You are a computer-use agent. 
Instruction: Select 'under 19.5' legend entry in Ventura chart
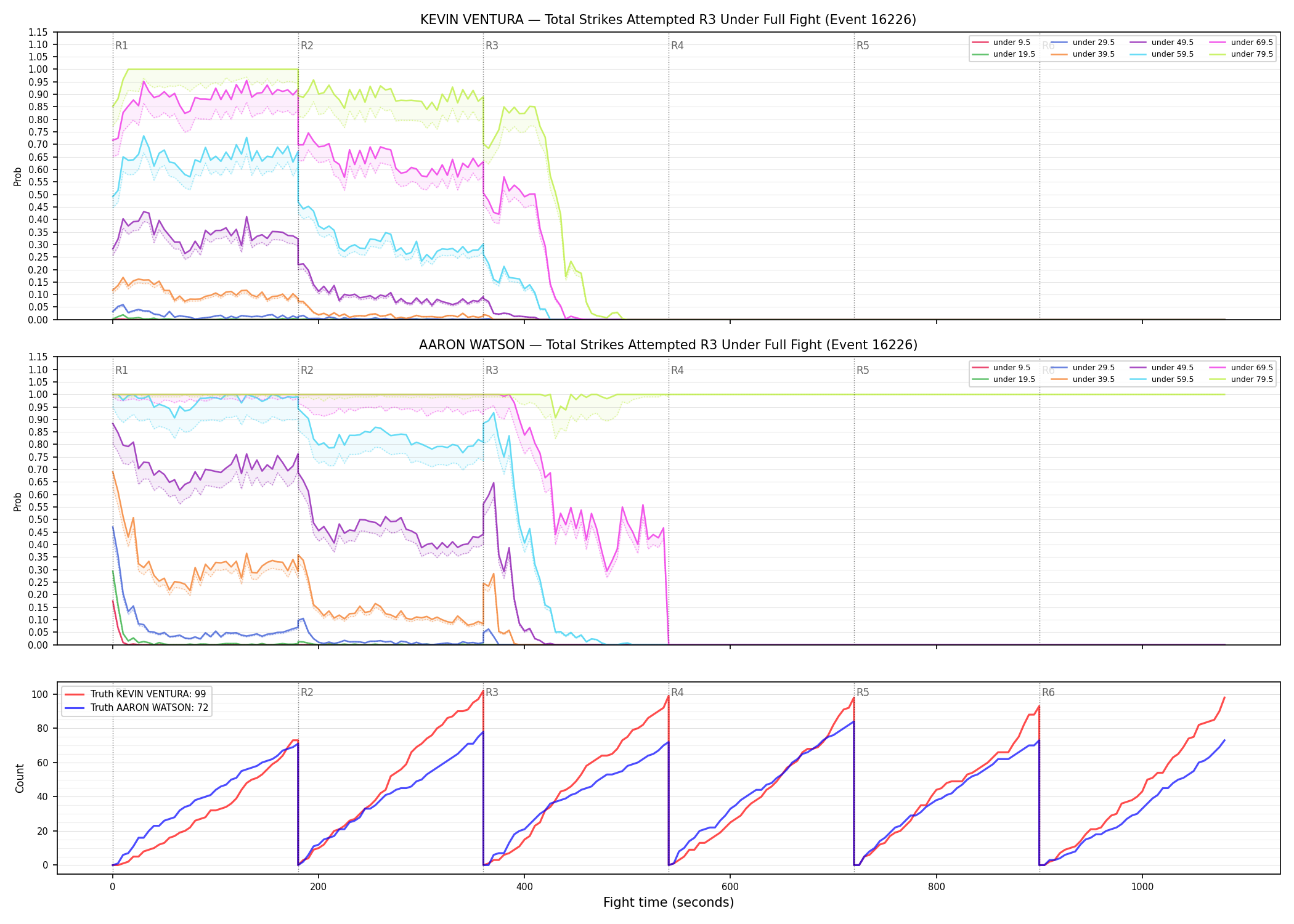[x=1004, y=54]
